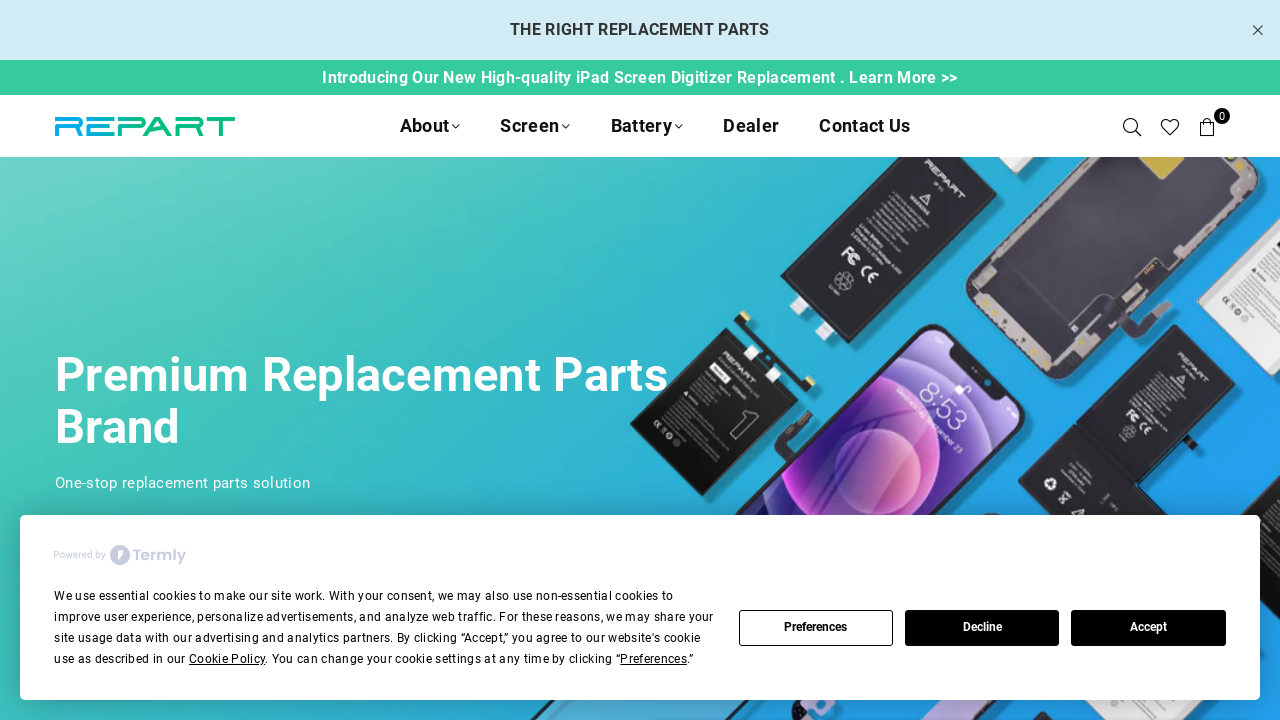Dismiss the top announcement bar
1280x720 pixels.
tap(1258, 30)
